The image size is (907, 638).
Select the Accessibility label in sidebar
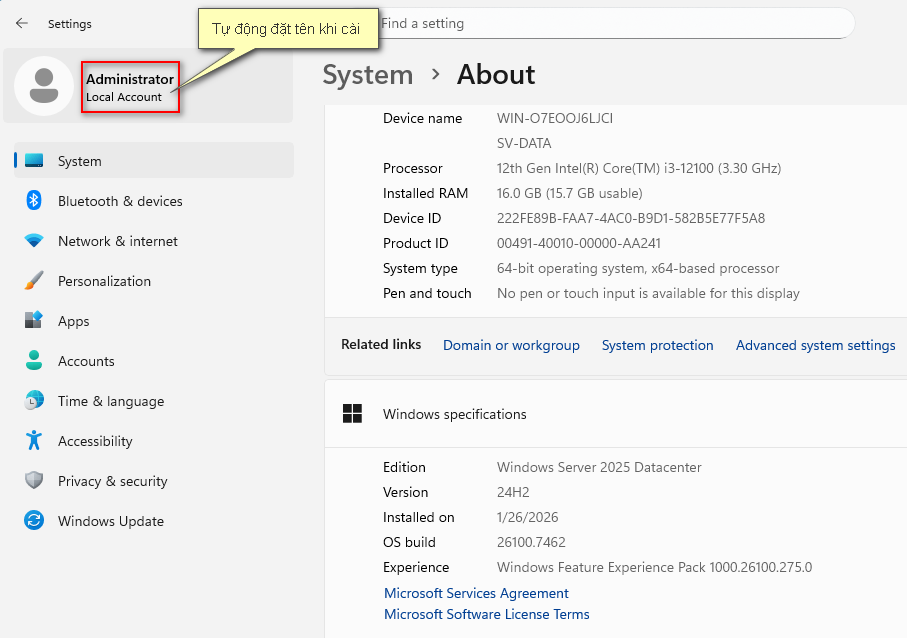point(95,441)
